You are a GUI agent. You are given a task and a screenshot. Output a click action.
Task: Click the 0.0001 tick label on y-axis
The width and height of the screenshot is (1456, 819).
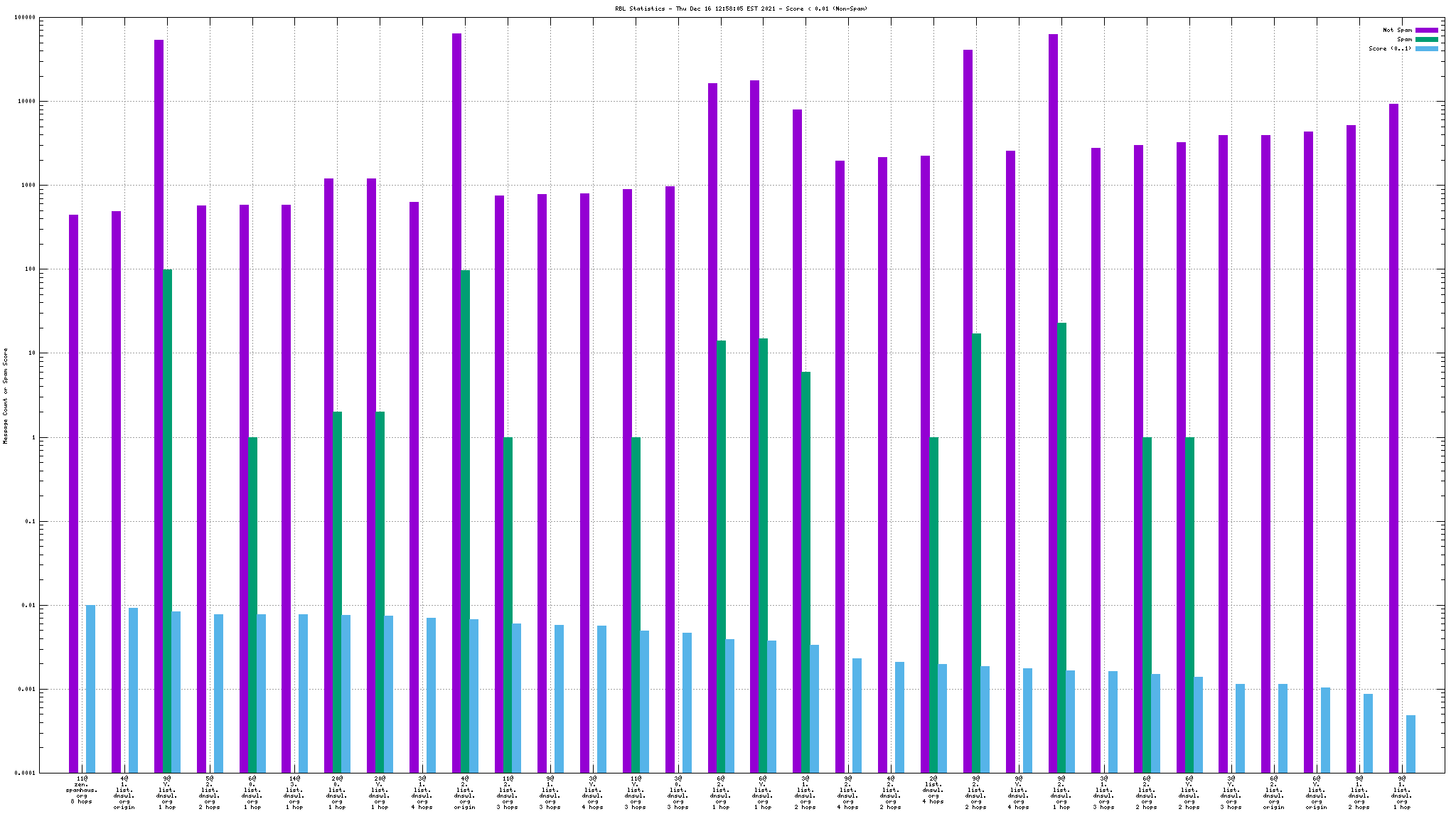click(25, 773)
